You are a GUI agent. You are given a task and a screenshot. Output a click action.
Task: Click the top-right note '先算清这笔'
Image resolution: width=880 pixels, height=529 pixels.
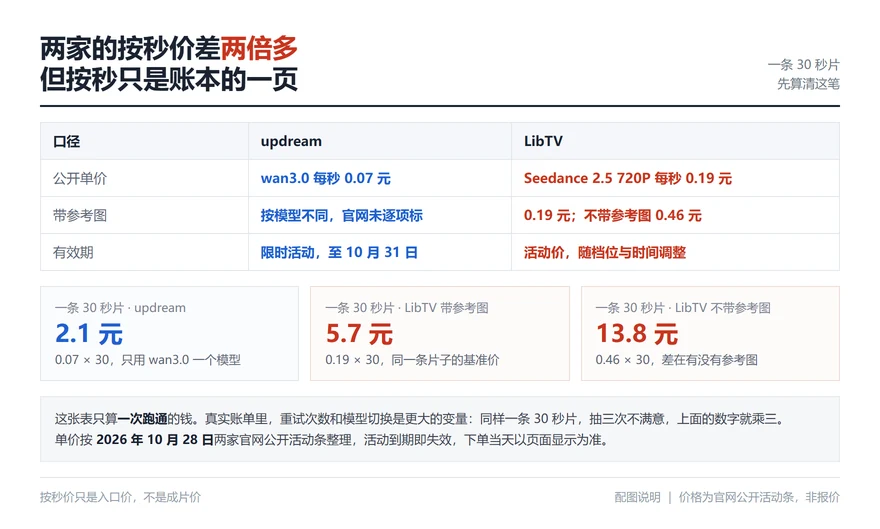(x=808, y=84)
